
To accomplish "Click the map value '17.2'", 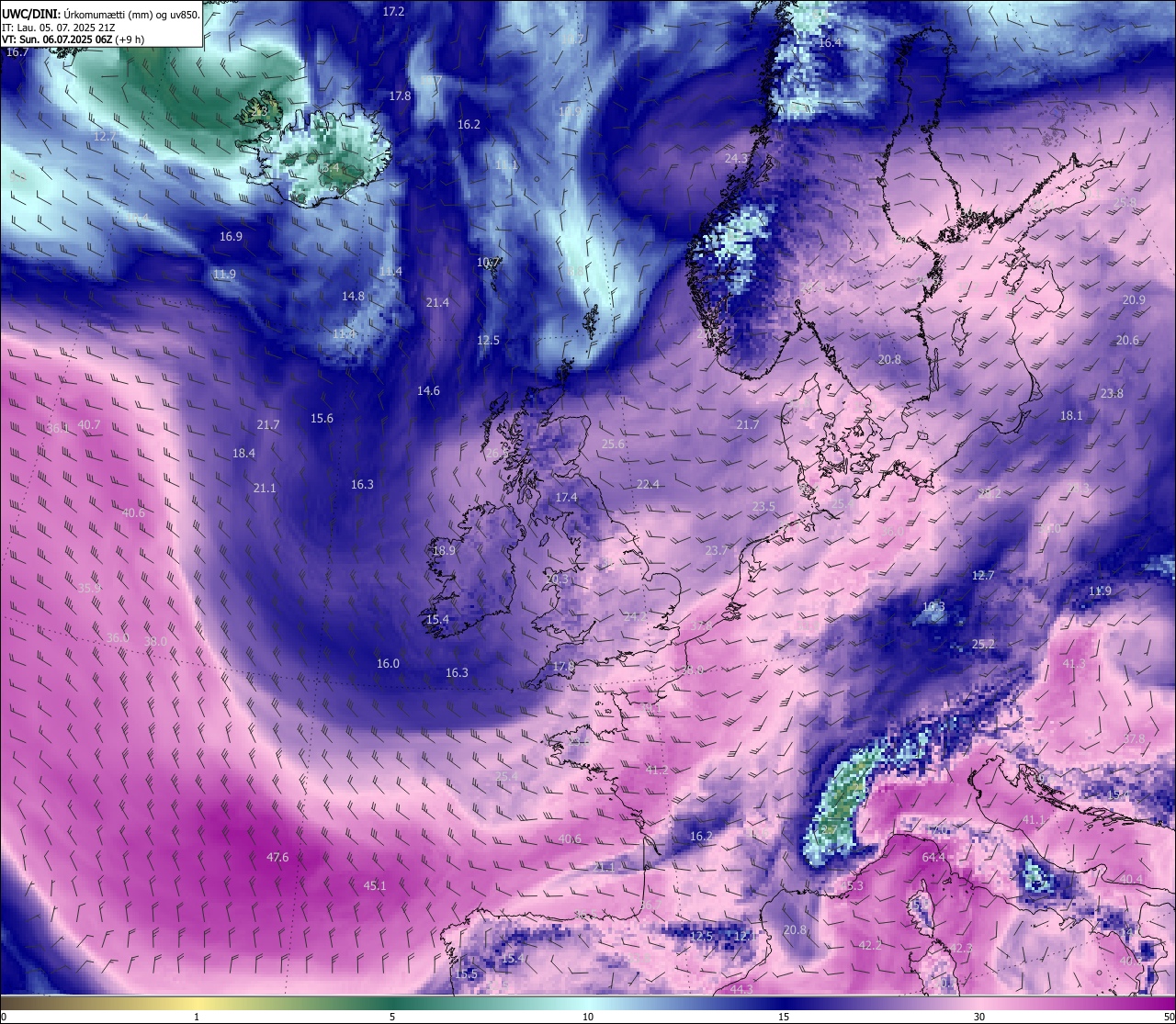I will tap(393, 11).
